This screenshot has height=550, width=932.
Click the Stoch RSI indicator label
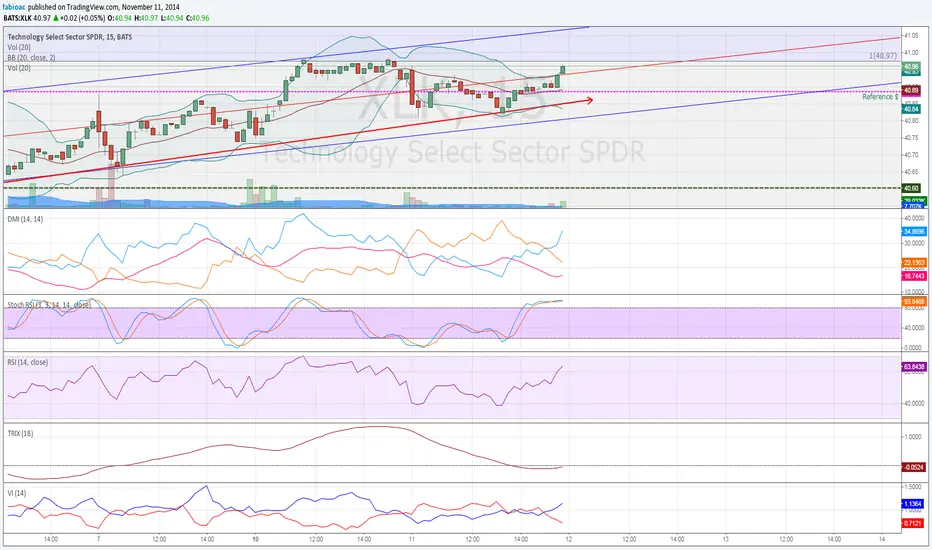click(x=49, y=305)
